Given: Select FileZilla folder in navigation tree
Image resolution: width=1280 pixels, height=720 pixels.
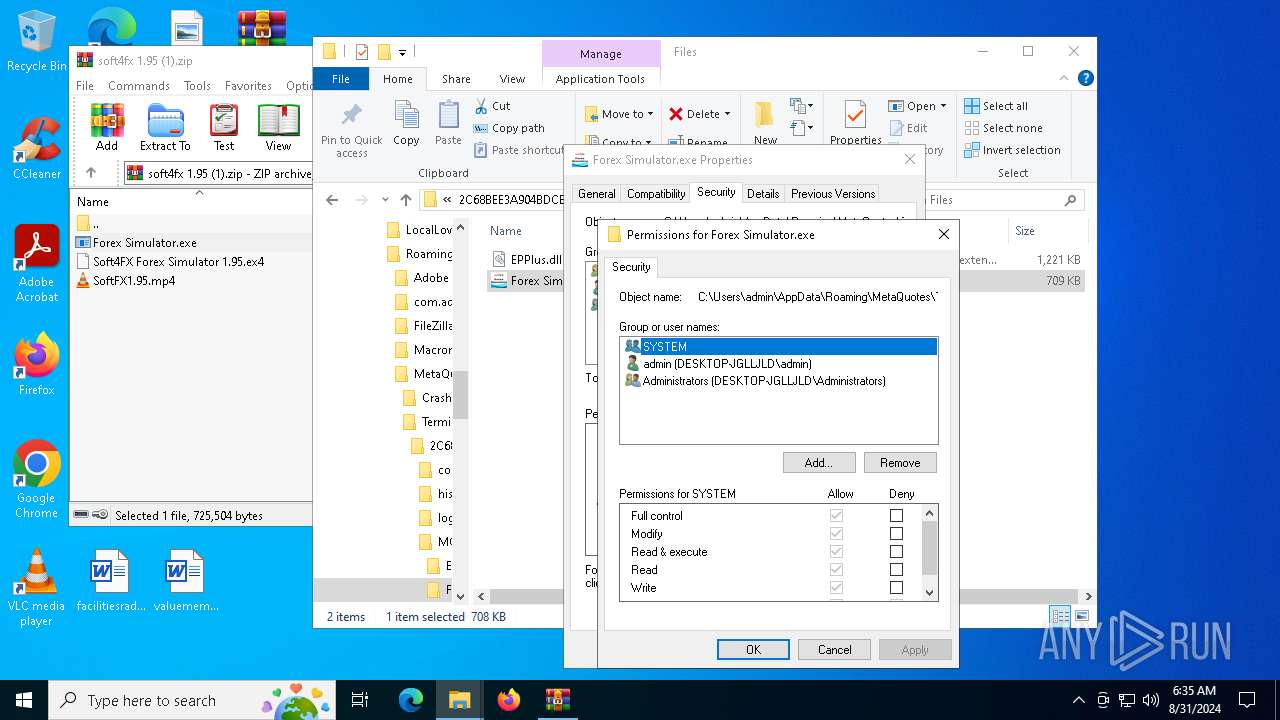Looking at the screenshot, I should 424,326.
